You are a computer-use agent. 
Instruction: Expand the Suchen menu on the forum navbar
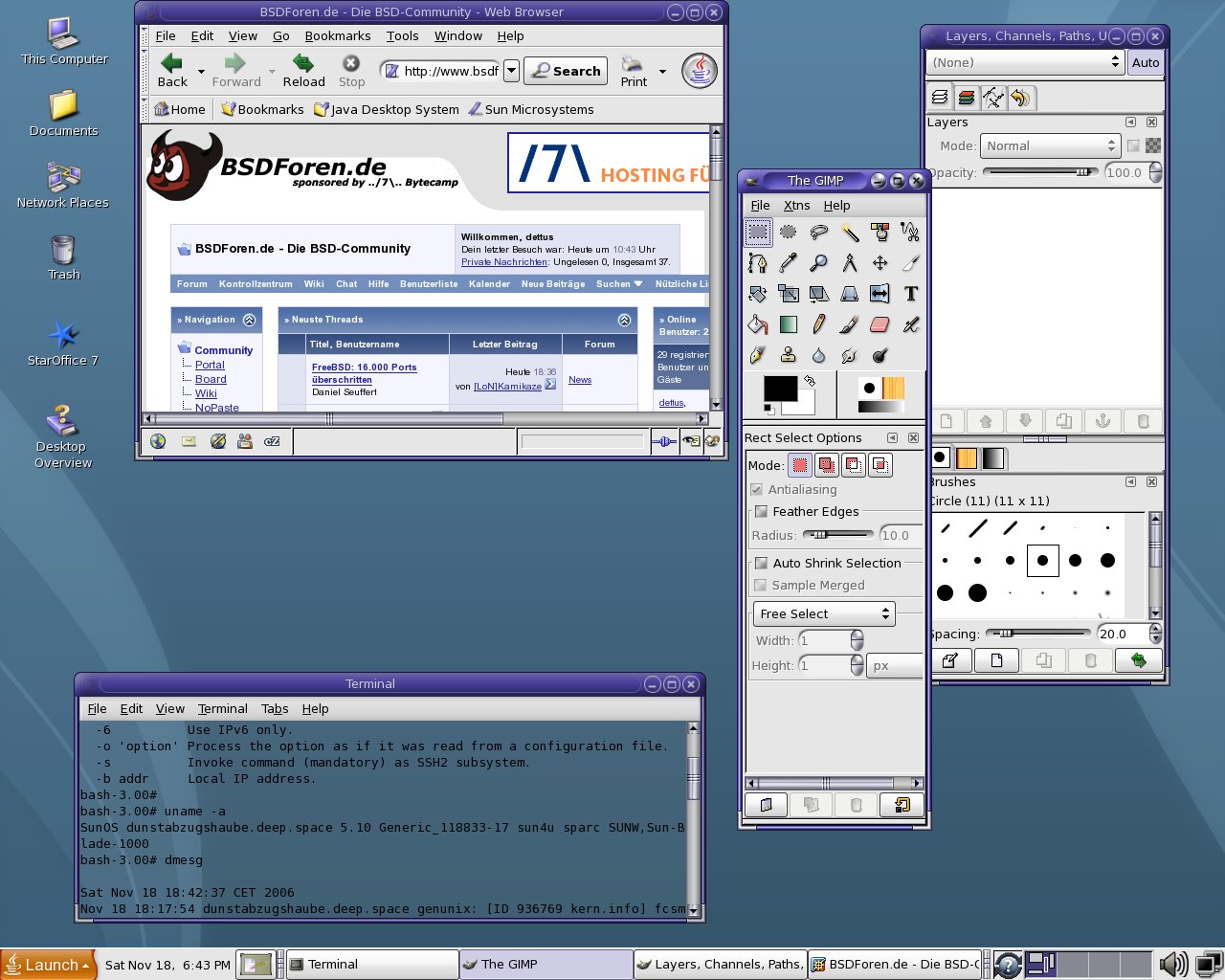coord(619,283)
